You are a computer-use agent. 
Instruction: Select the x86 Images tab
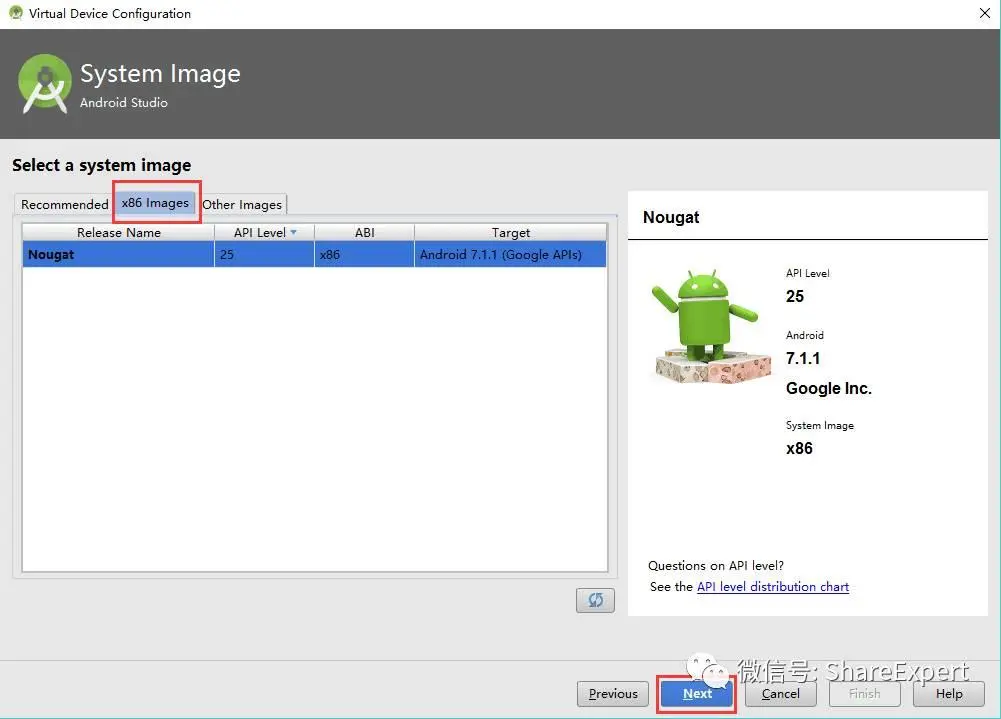click(155, 203)
